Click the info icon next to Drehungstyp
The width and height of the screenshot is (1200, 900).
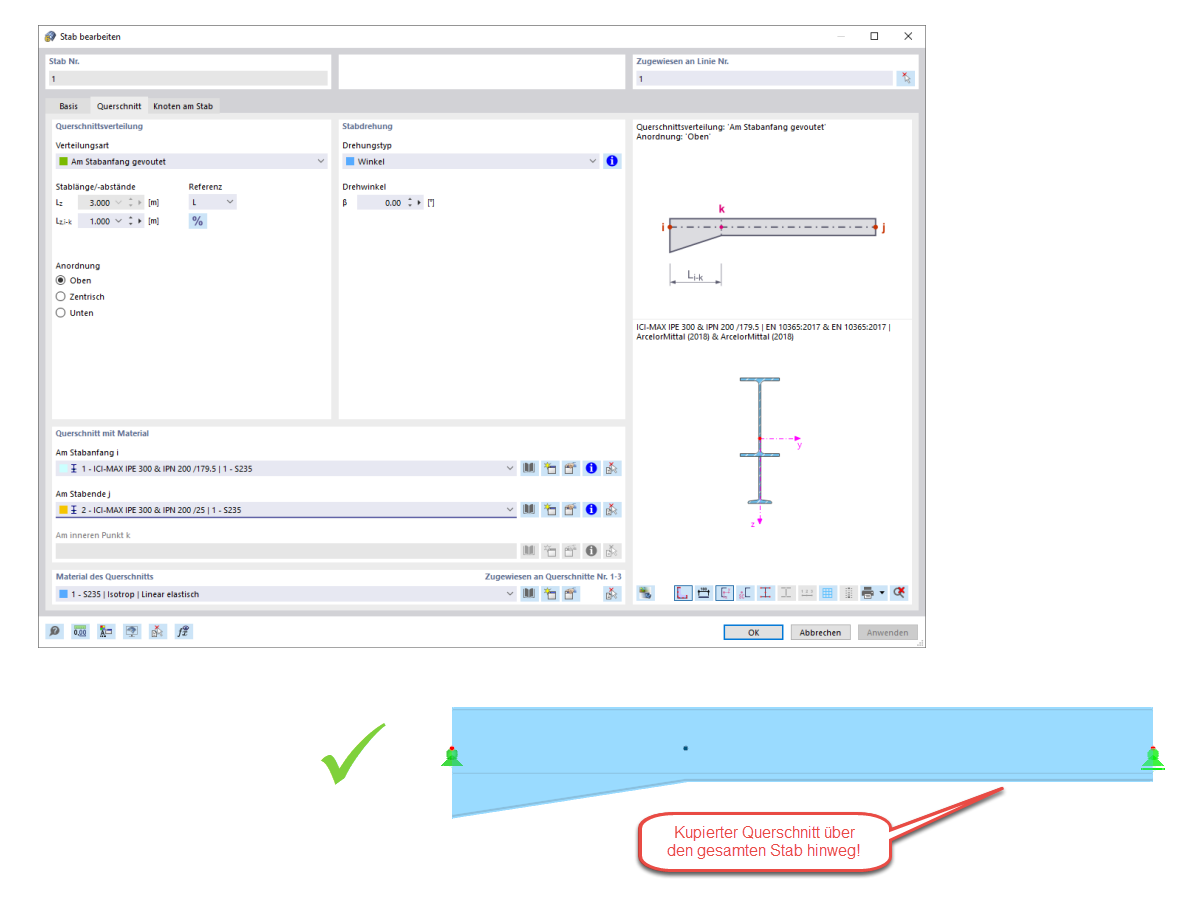point(612,161)
